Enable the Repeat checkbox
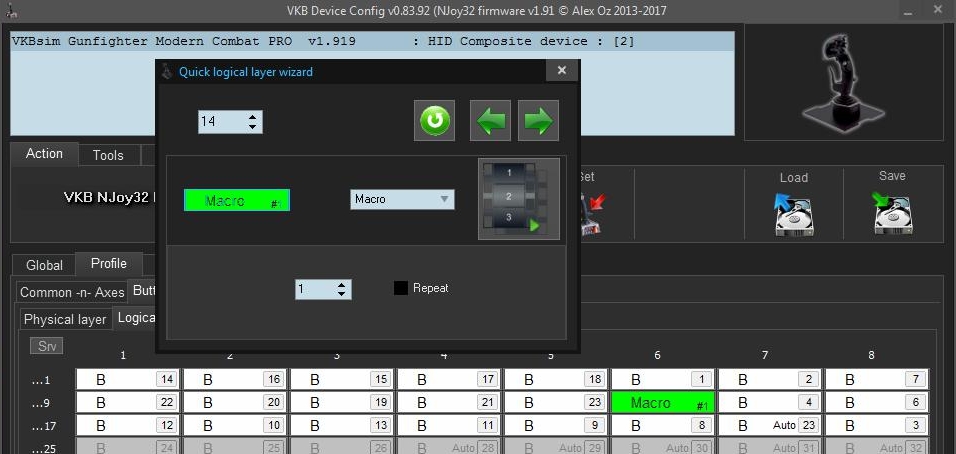 point(401,288)
